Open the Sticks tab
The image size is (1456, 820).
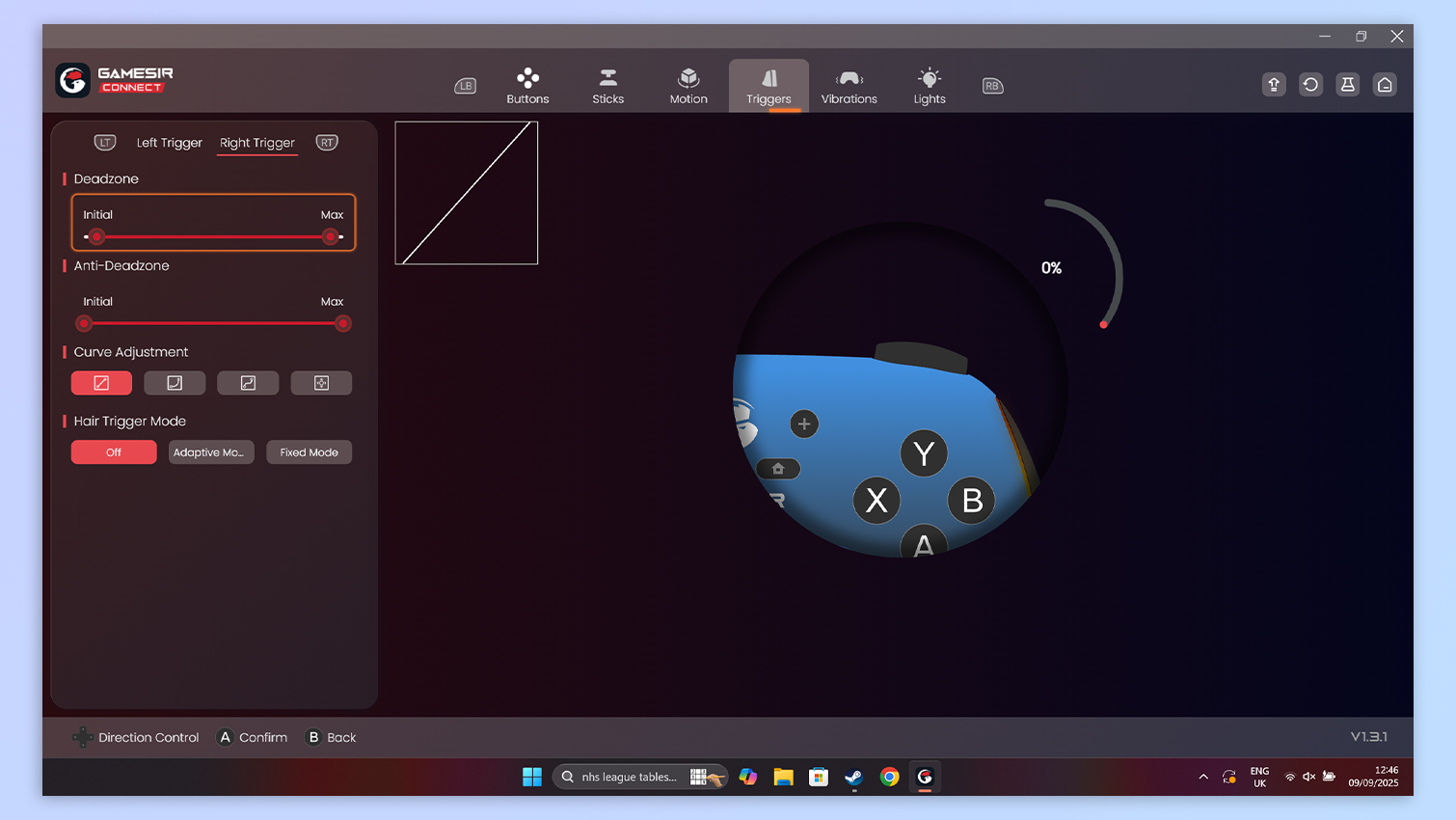pos(607,86)
